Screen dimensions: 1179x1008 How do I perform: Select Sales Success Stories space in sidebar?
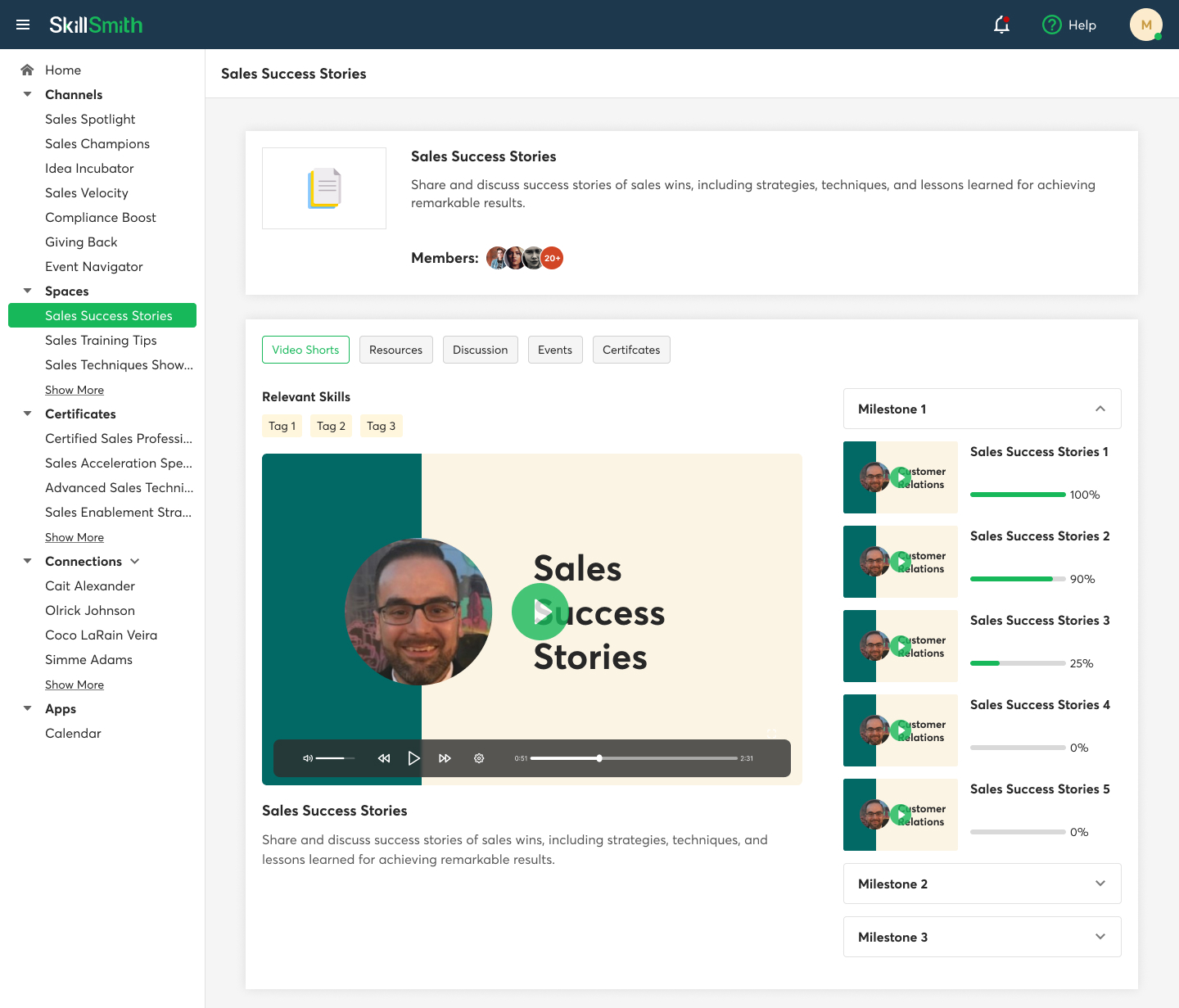pyautogui.click(x=102, y=315)
